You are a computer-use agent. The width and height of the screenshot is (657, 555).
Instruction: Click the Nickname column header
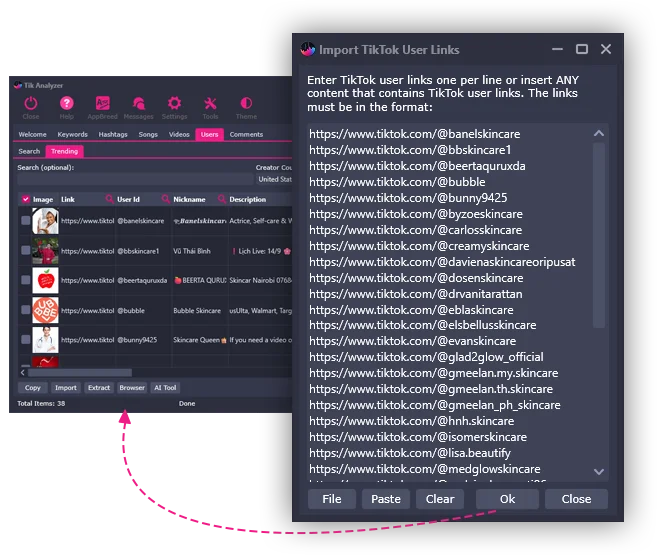pos(189,199)
